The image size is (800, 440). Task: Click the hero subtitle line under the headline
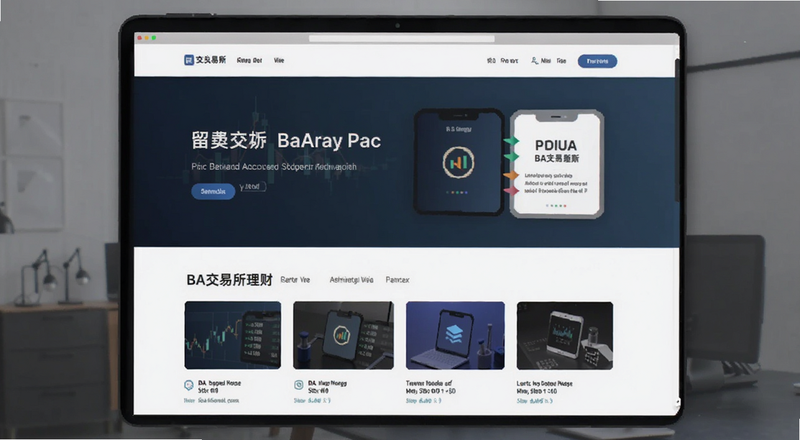click(x=274, y=166)
